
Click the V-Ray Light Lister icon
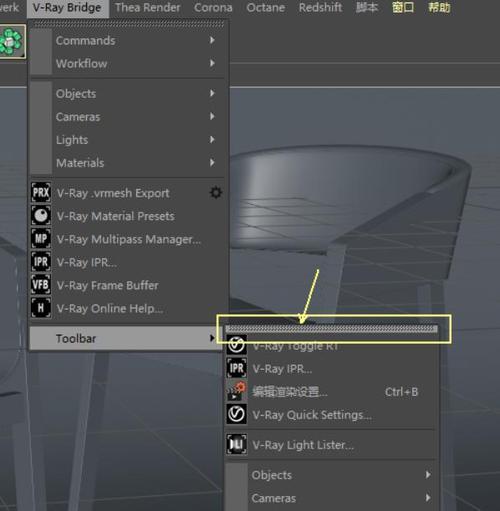[x=236, y=444]
